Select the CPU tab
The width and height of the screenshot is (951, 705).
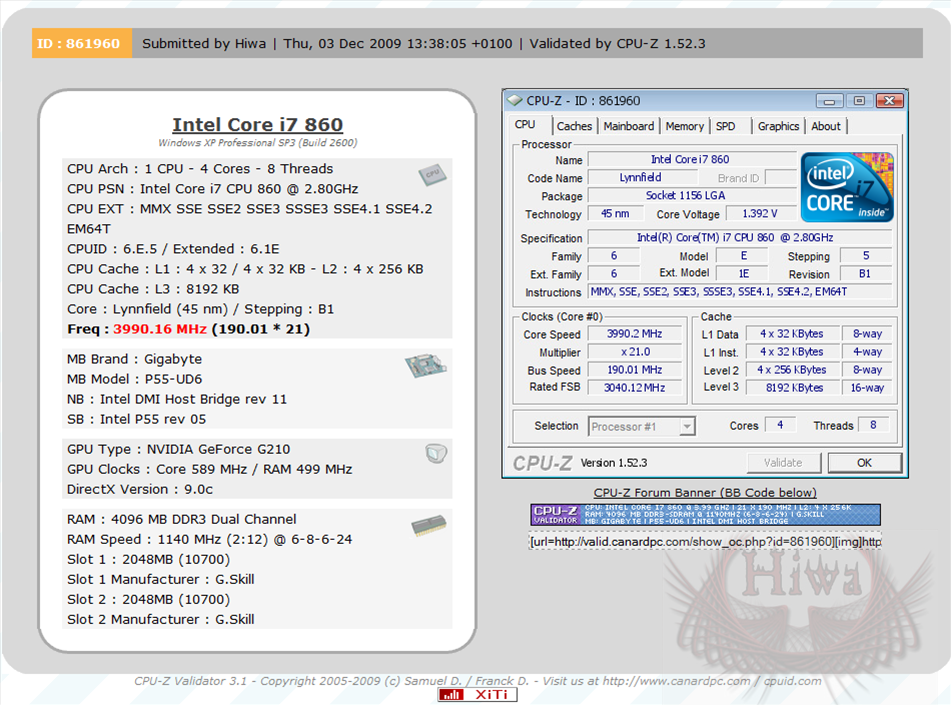click(x=525, y=125)
